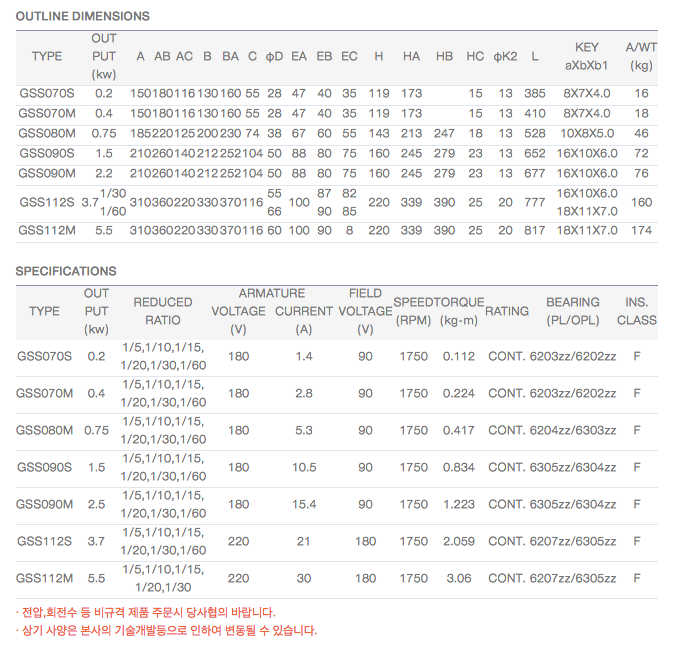
Task: Click the "ARMATURE" group header
Action: coord(272,293)
